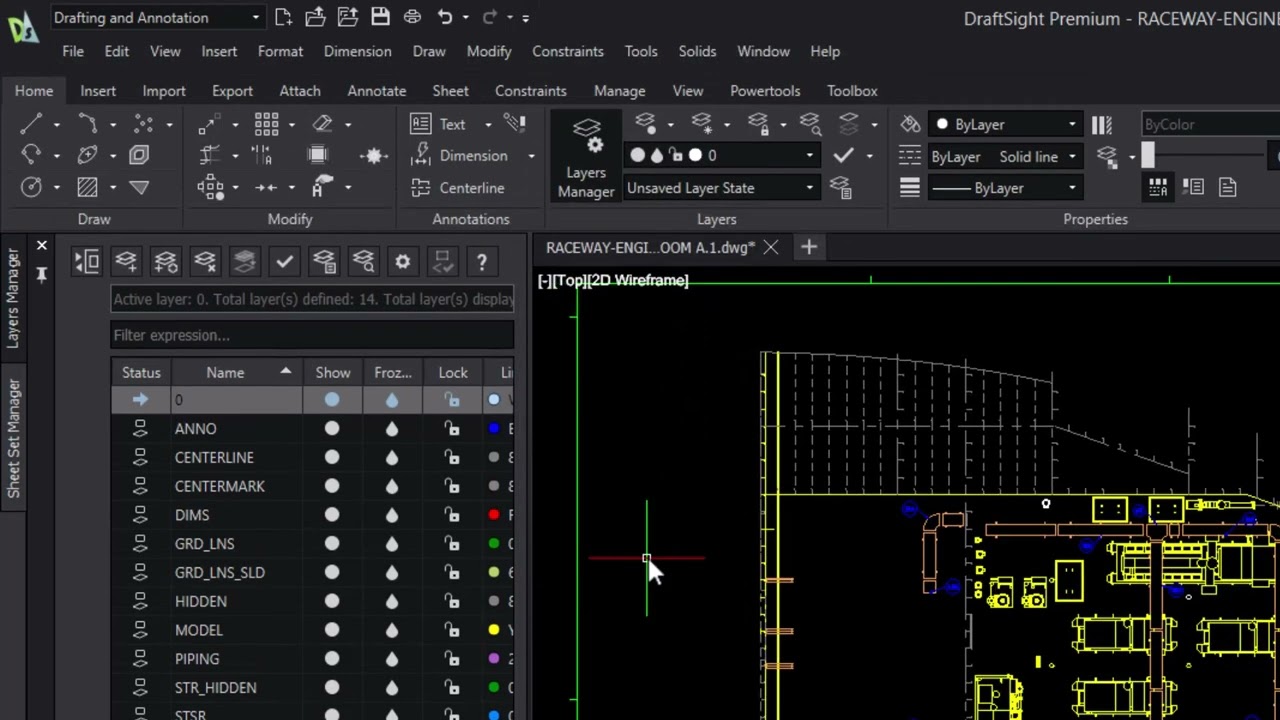The image size is (1280, 720).
Task: Click the pin icon on side panel
Action: pos(41,273)
